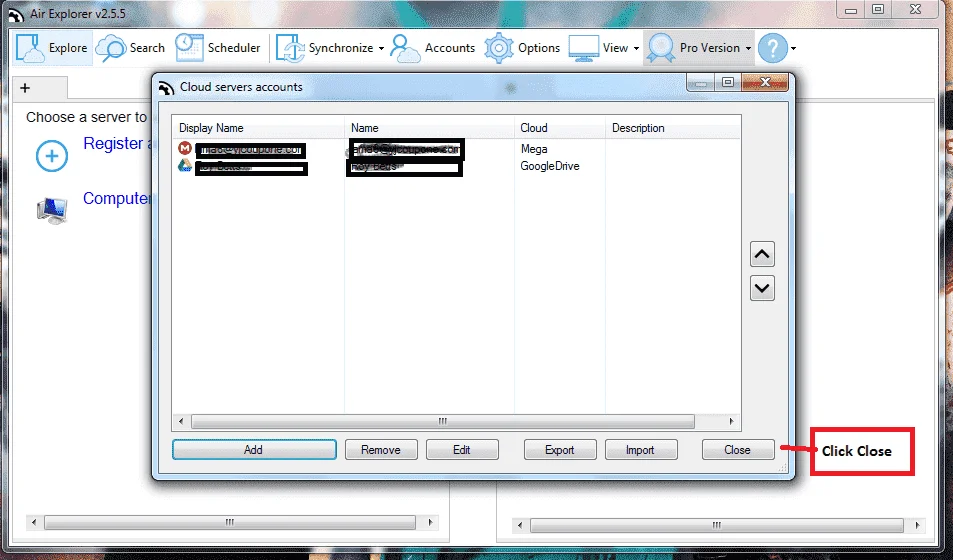The image size is (953, 560).
Task: Click the right pane horizontal scrollbar in the main window
Action: click(717, 525)
